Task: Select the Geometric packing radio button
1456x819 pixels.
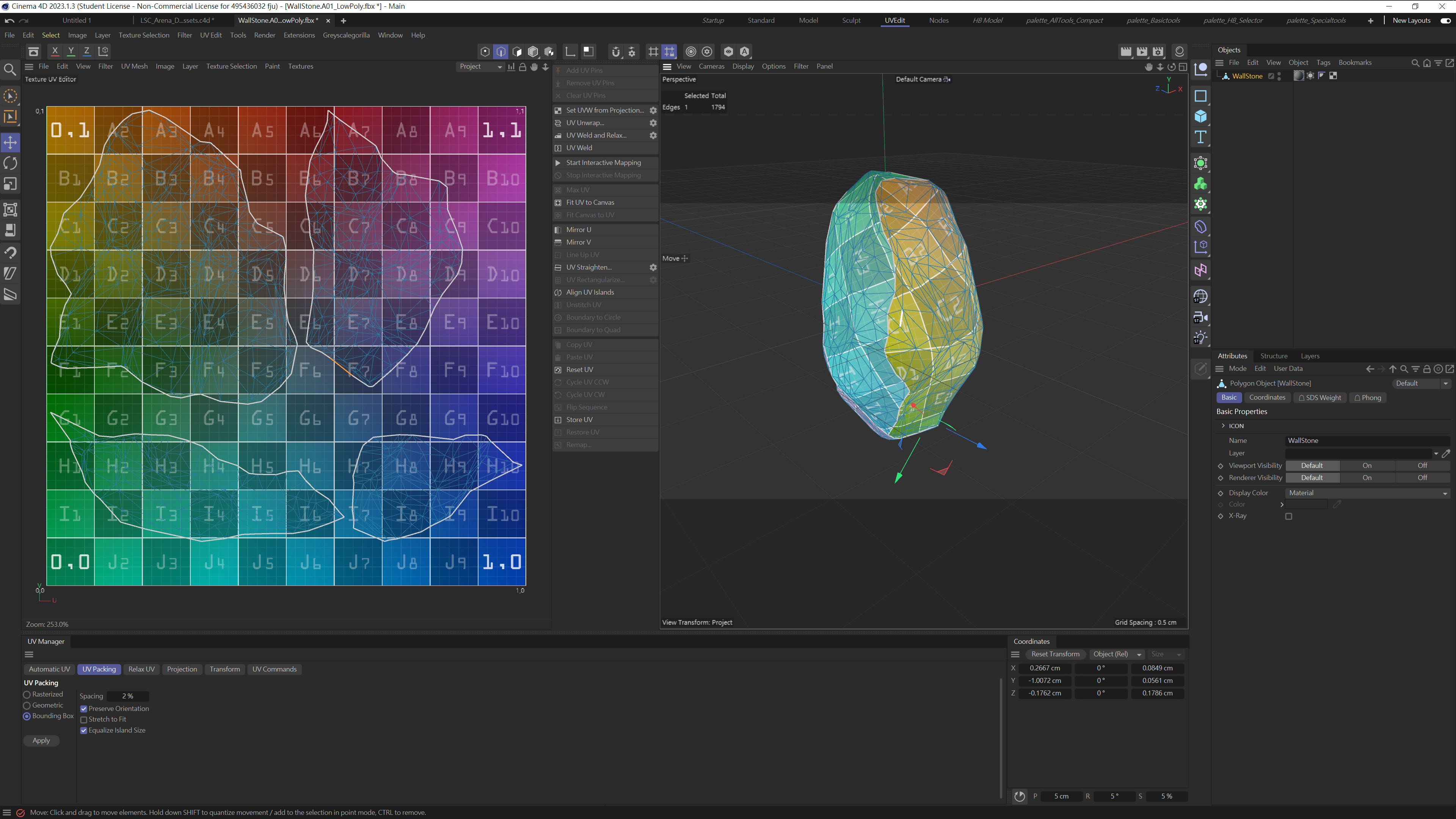Action: pos(27,705)
